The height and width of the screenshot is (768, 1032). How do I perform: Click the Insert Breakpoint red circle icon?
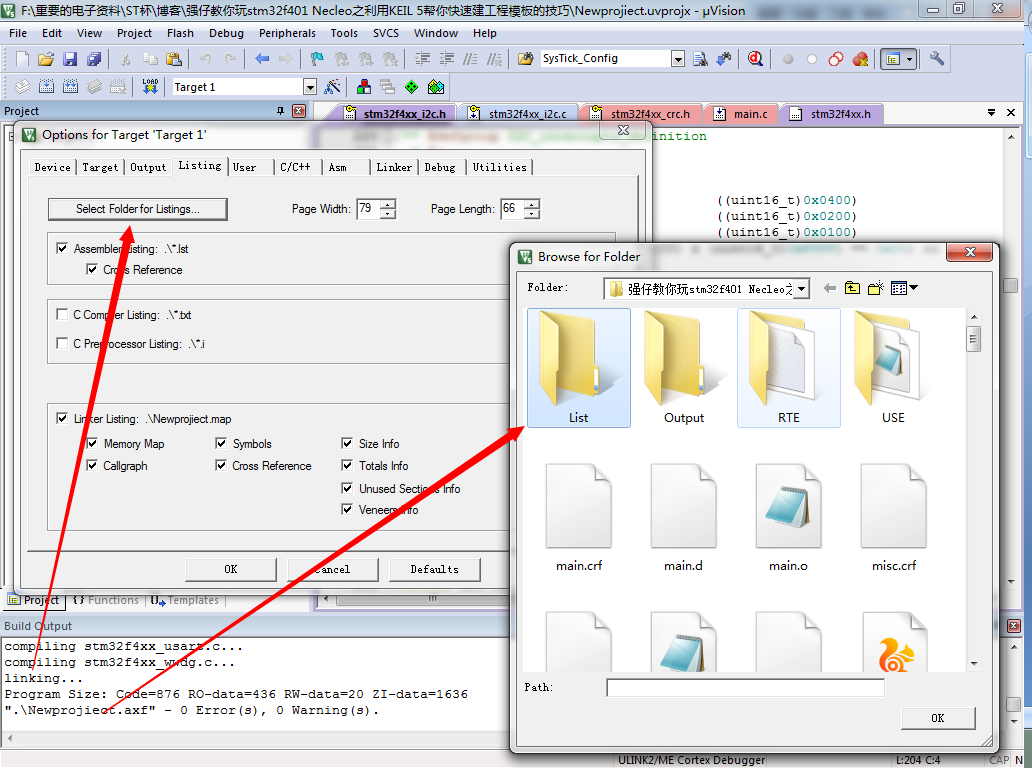tap(788, 59)
